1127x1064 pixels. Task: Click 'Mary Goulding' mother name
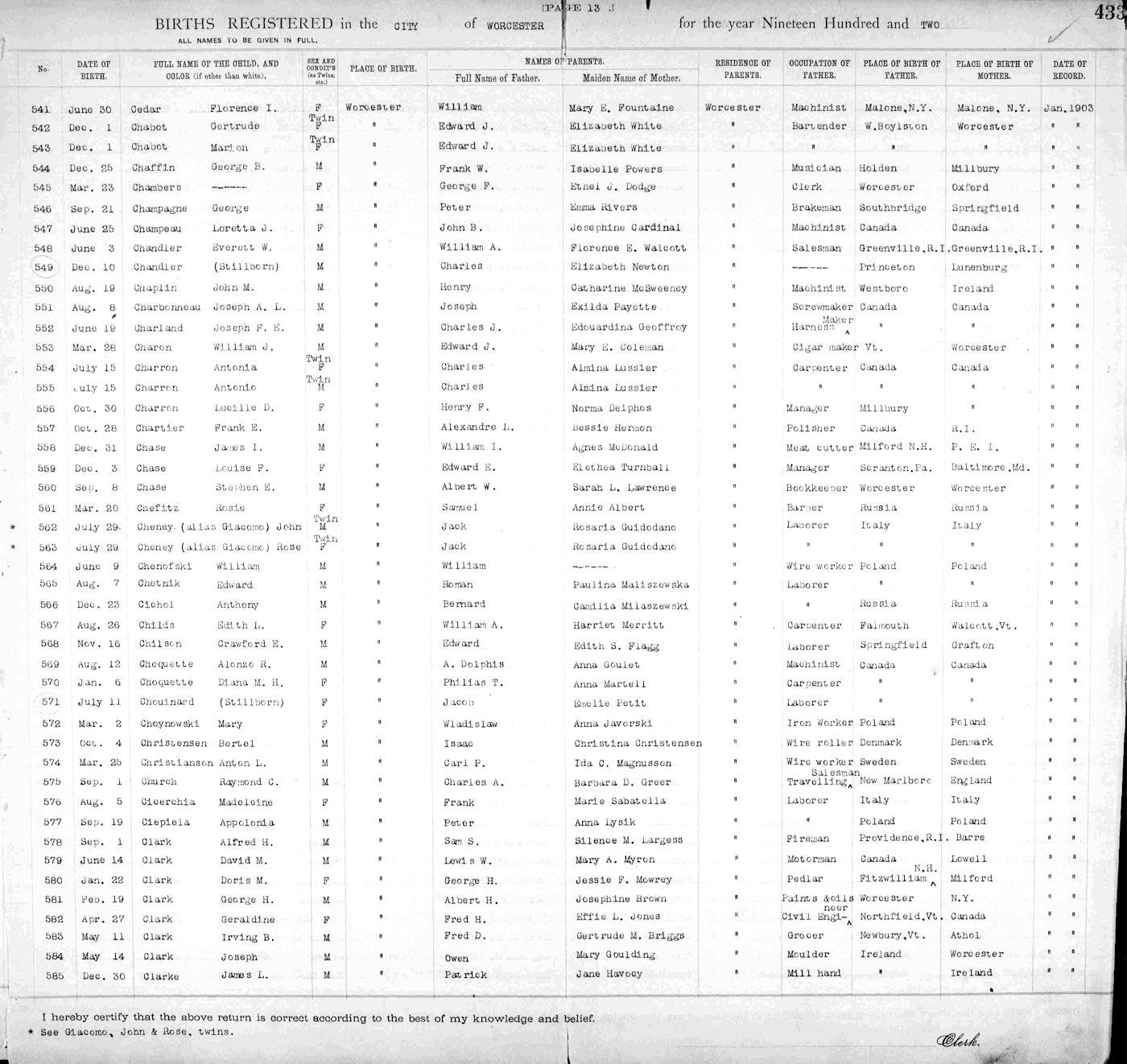616,955
